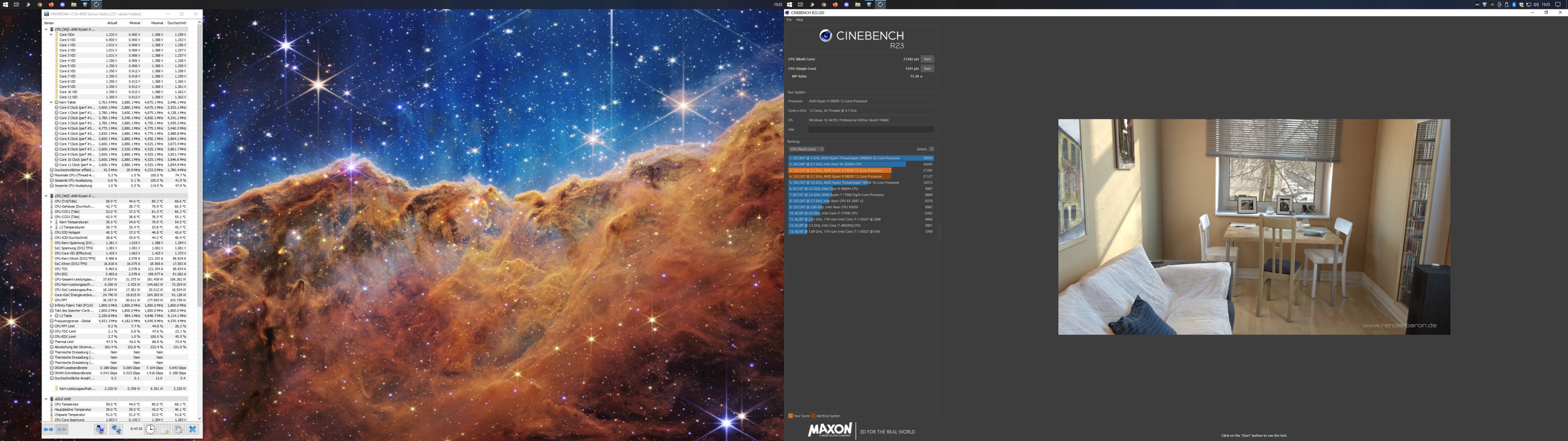Click the monitor magnifier icon in HWiNFO toolbar
Viewport: 1568px width, 441px height.
coord(100,430)
